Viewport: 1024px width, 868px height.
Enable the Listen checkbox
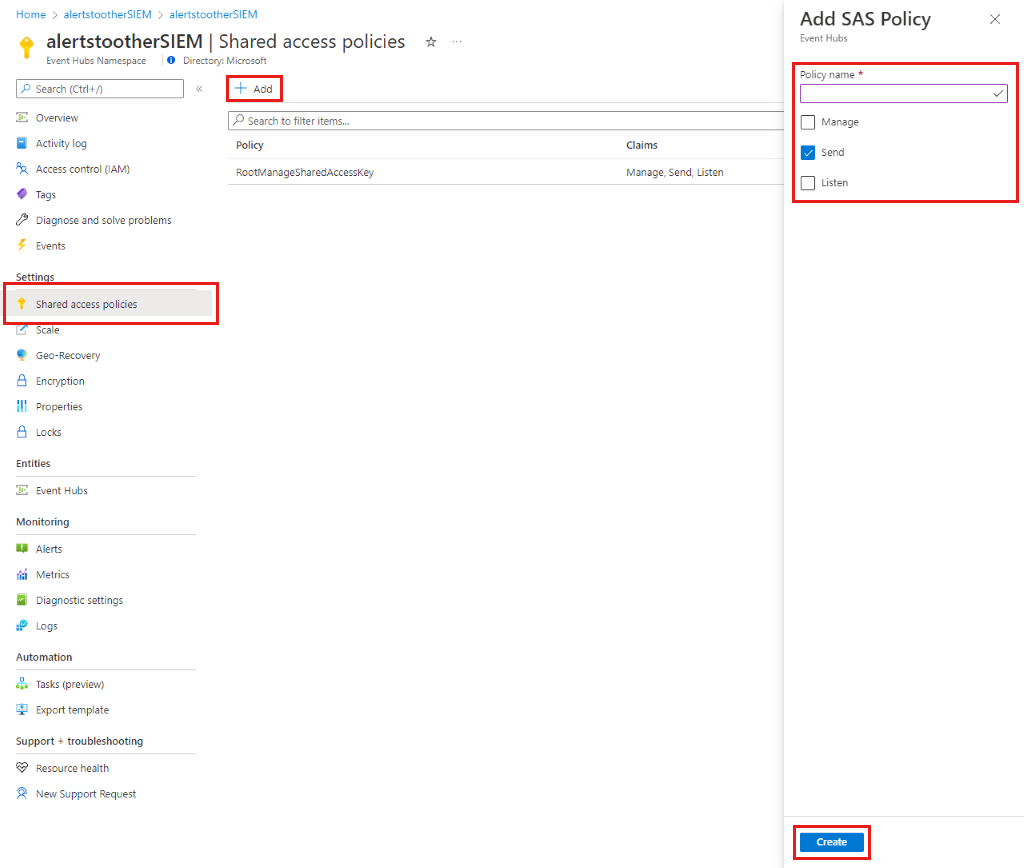coord(808,183)
